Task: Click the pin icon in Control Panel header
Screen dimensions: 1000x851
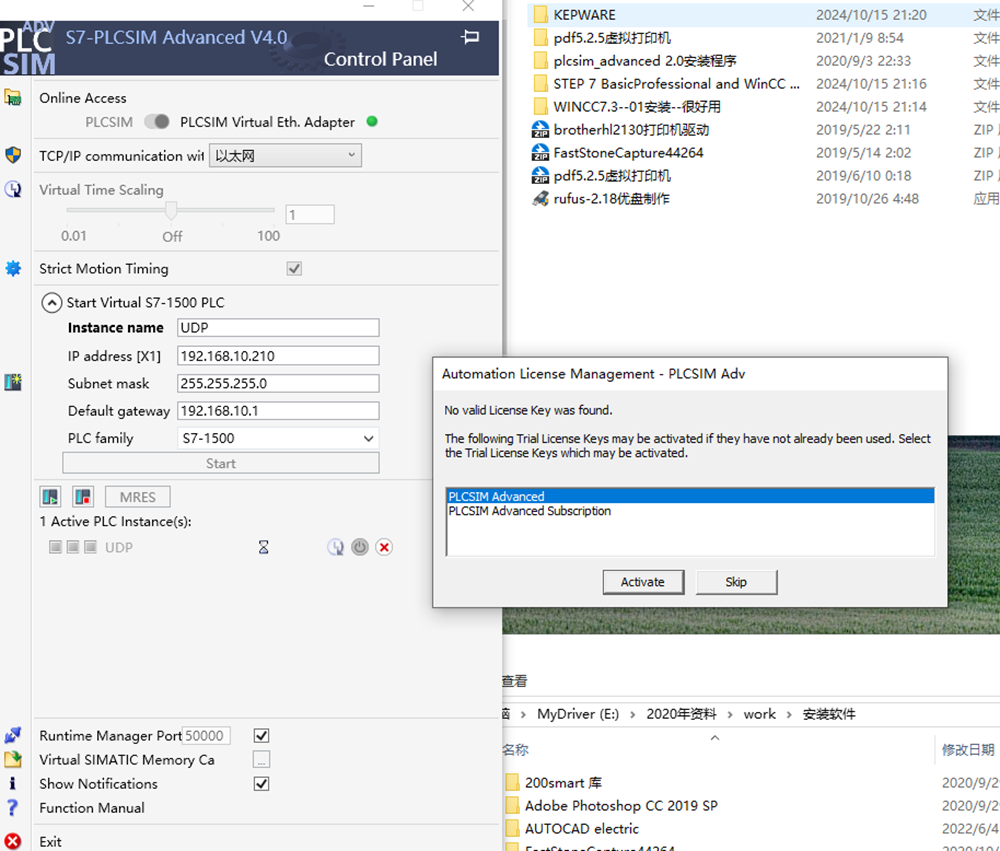Action: 470,37
